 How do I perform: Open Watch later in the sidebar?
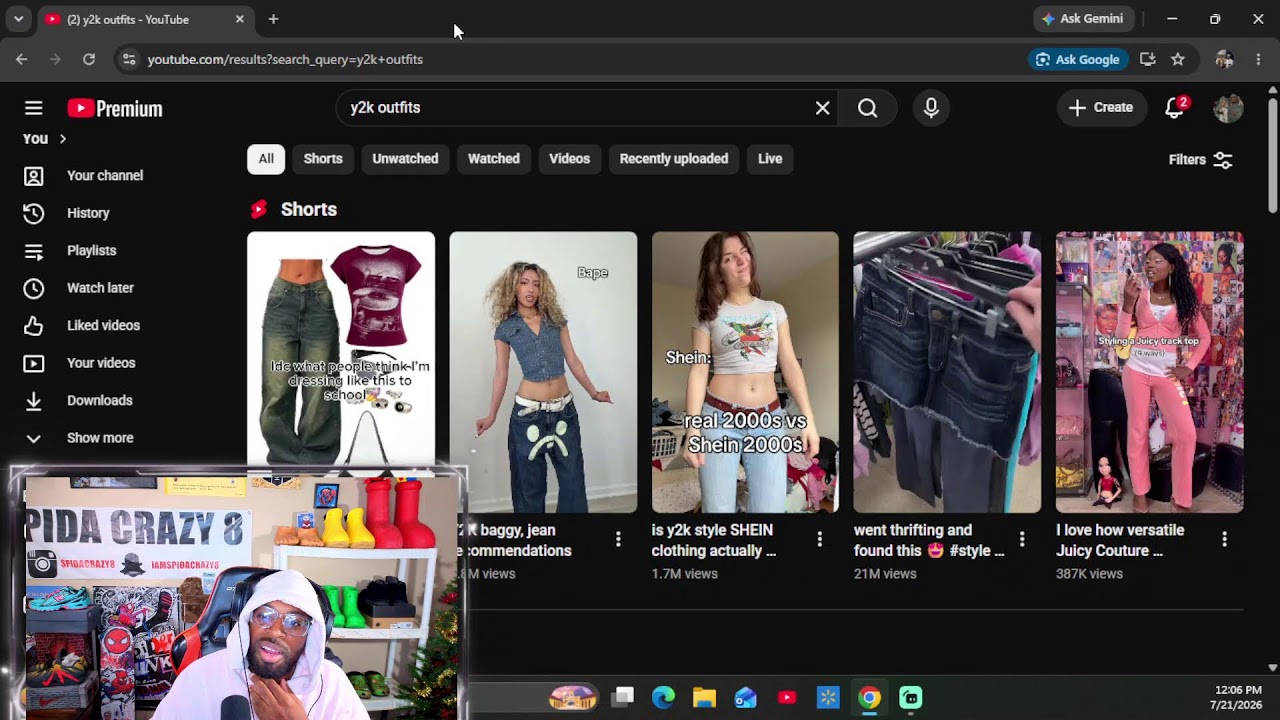pyautogui.click(x=100, y=288)
